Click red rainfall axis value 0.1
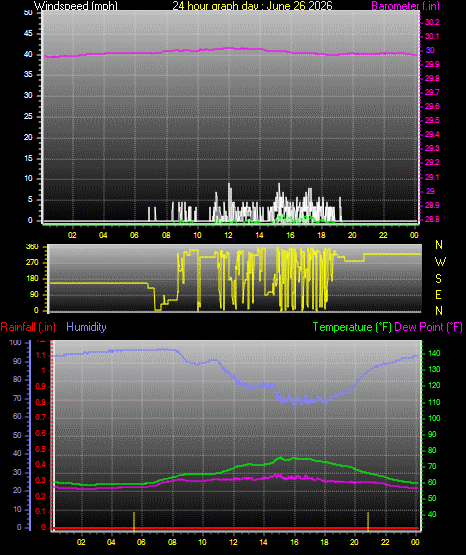 coord(41,511)
